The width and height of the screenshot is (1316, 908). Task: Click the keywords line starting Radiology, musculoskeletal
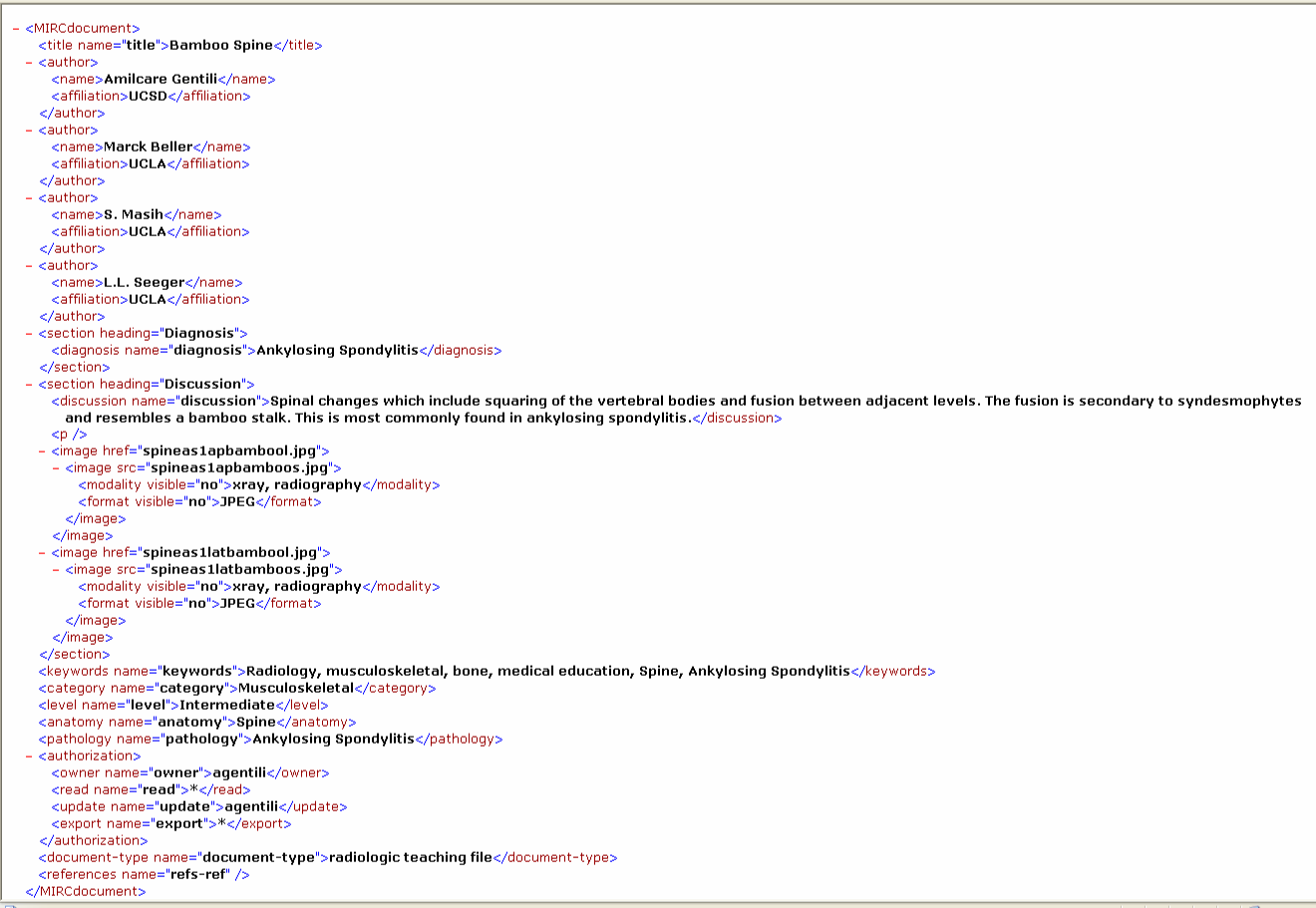click(548, 672)
